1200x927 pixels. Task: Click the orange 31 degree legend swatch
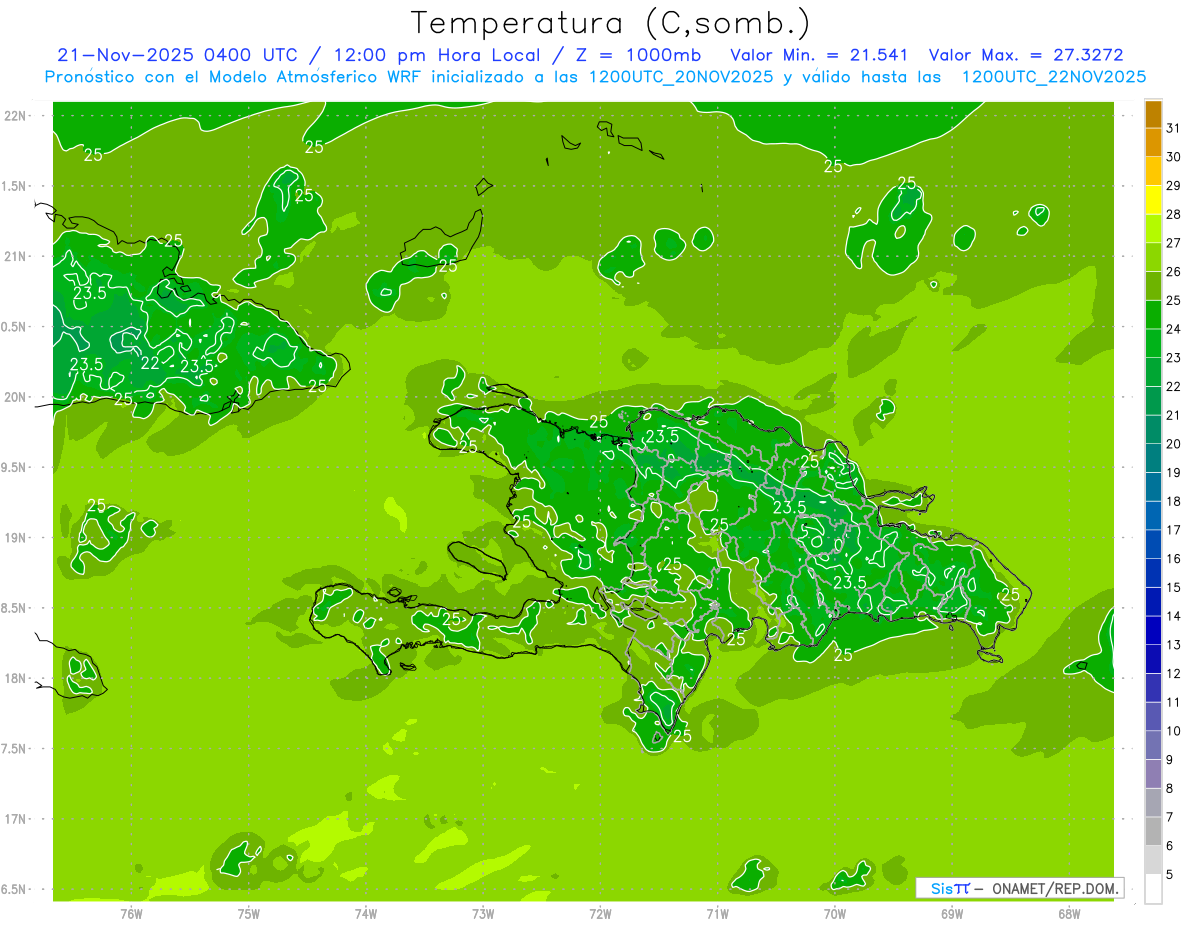tap(1153, 114)
